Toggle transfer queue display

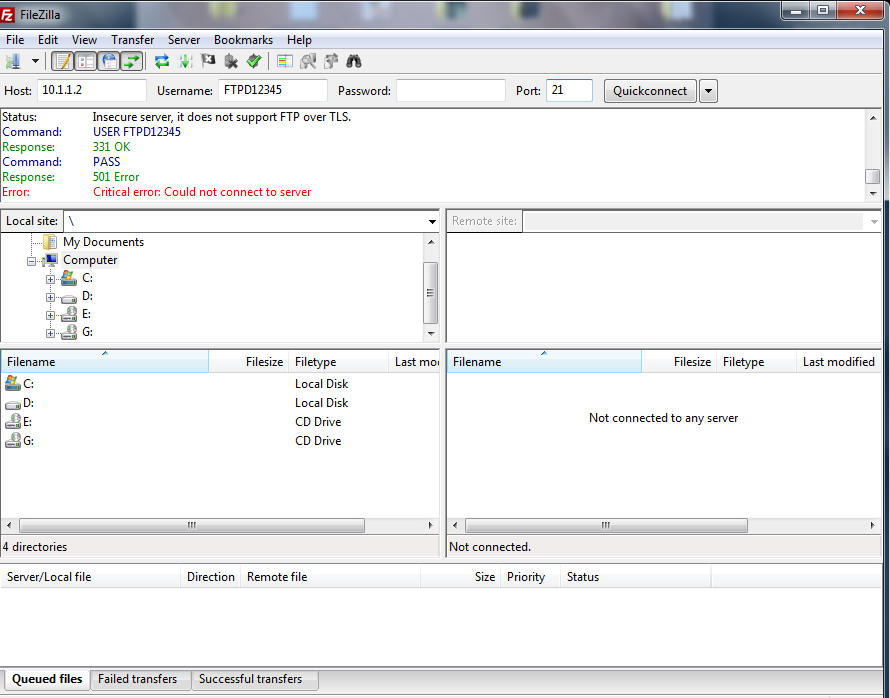pos(131,61)
